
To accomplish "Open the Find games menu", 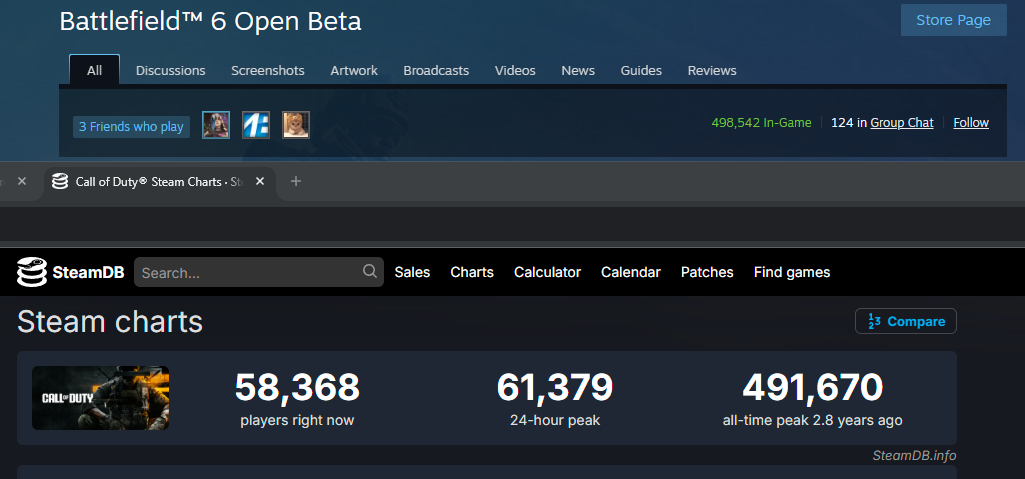I will [x=792, y=272].
